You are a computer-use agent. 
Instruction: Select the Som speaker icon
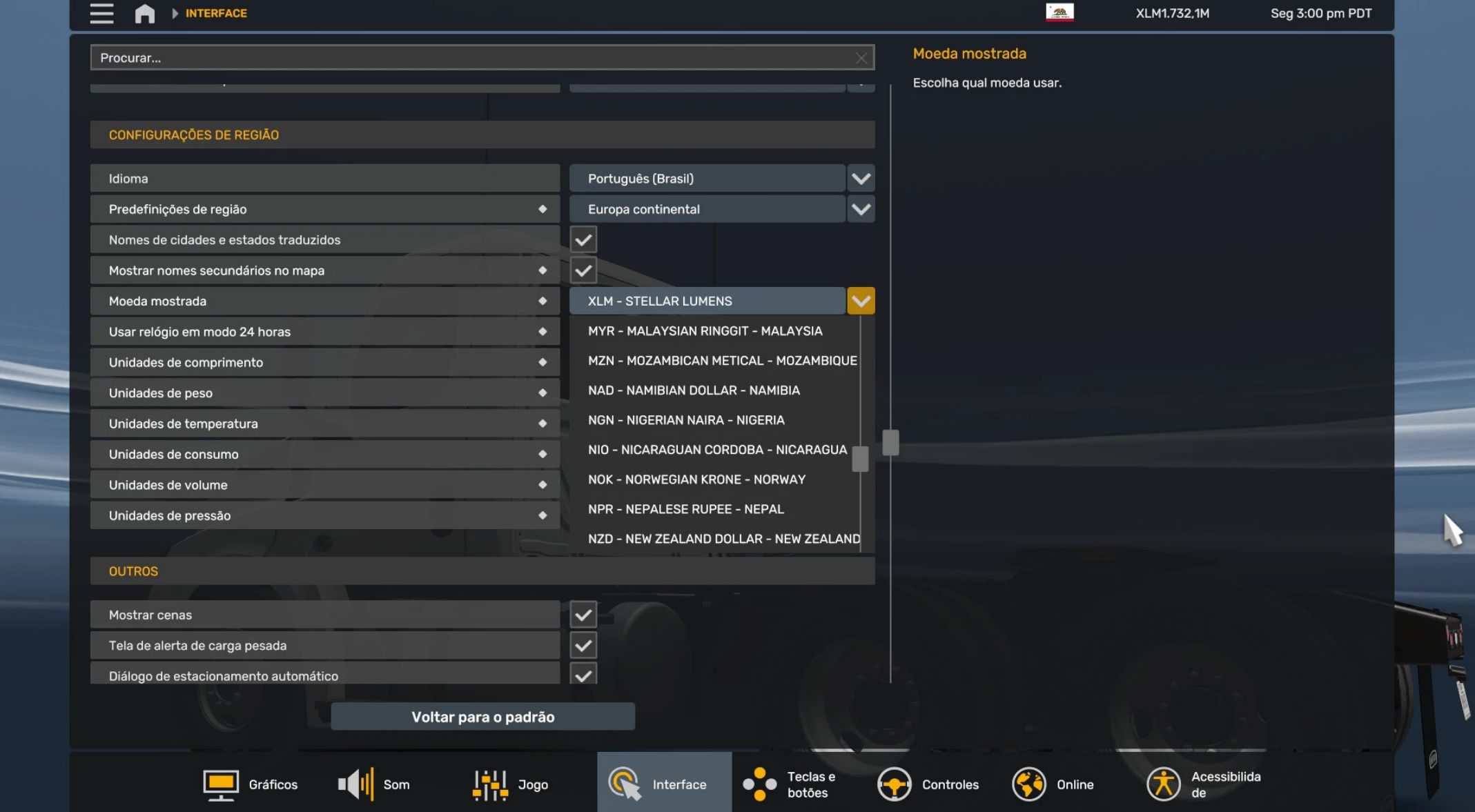tap(355, 784)
